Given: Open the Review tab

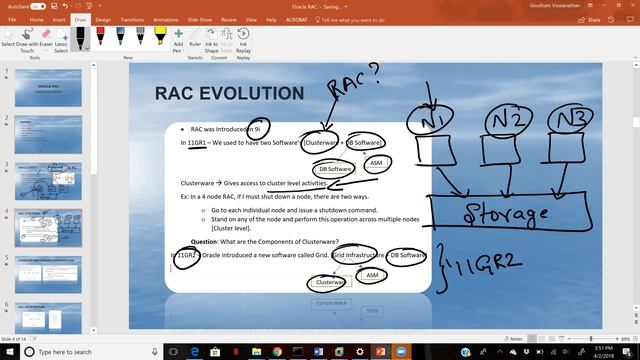Looking at the screenshot, I should (229, 20).
